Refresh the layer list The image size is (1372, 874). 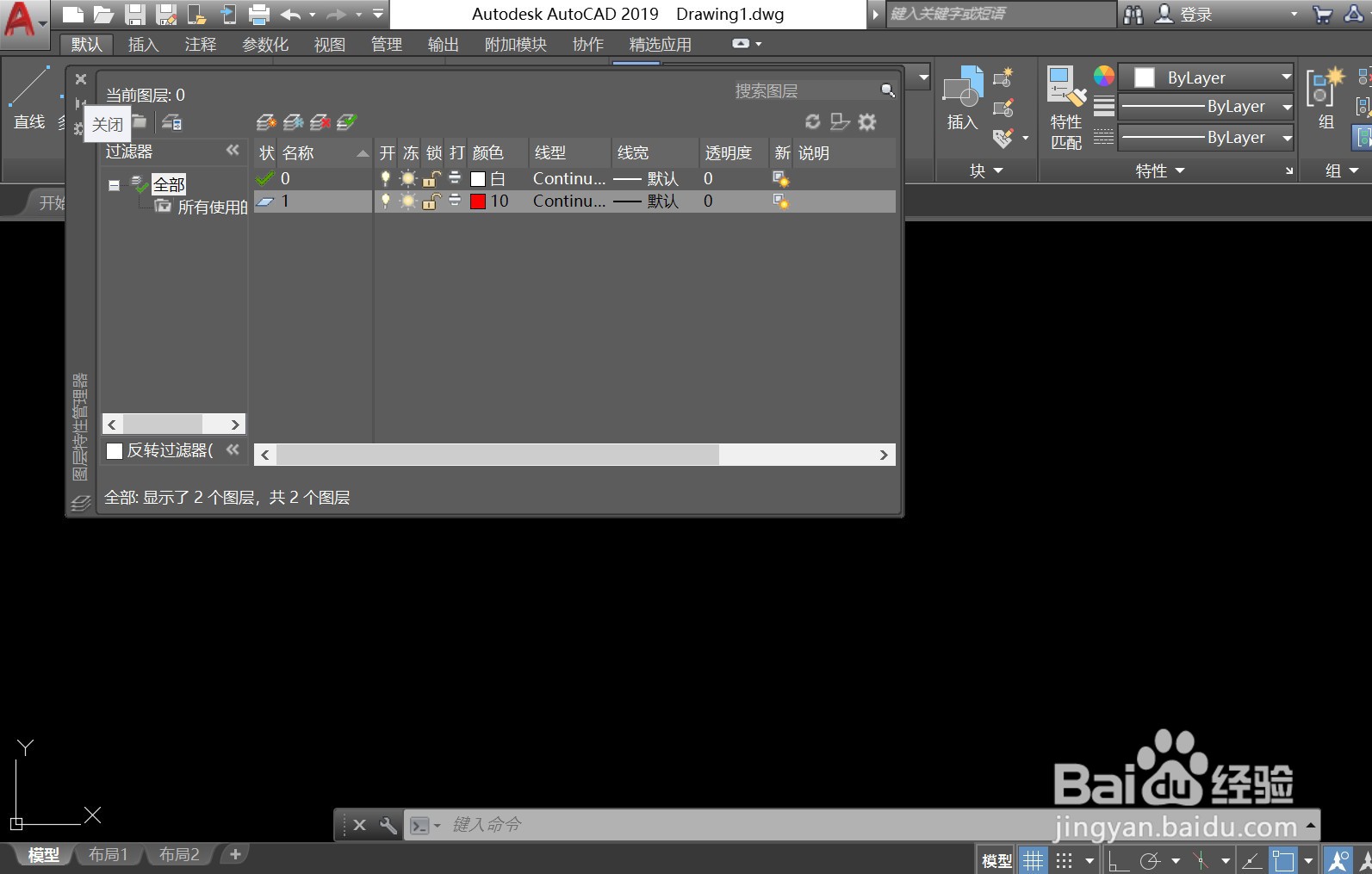click(x=812, y=121)
